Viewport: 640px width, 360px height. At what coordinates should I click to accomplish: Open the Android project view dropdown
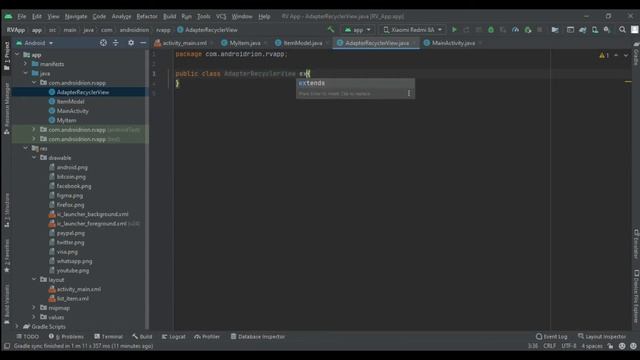(x=35, y=43)
